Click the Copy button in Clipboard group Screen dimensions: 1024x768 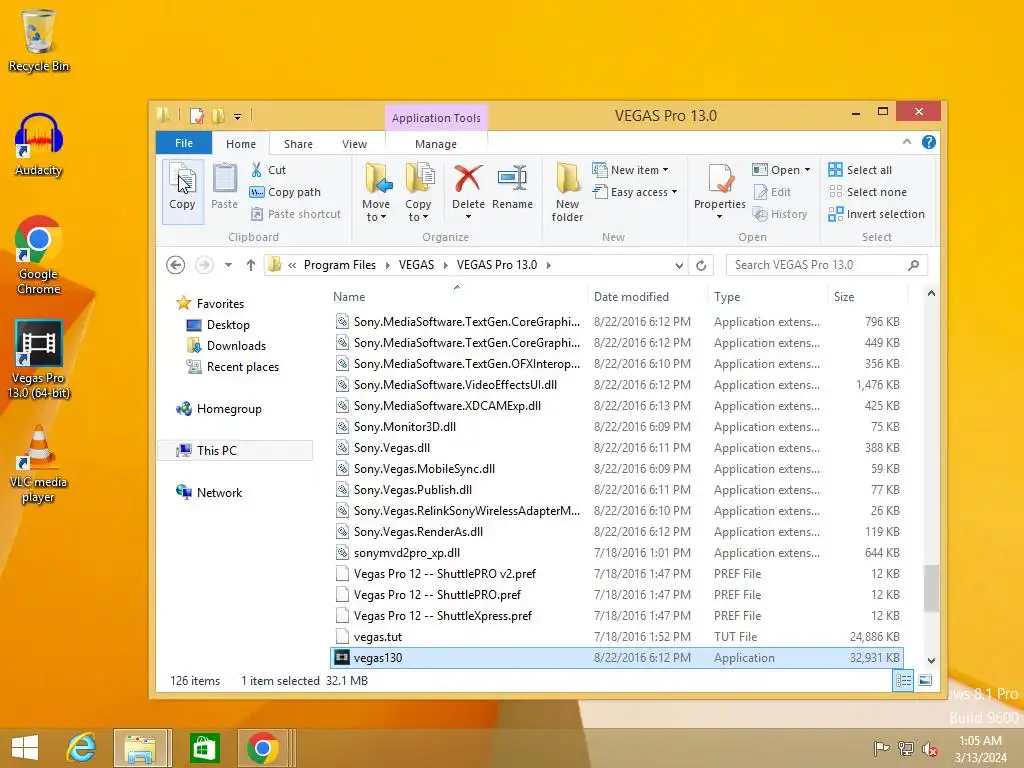click(182, 190)
